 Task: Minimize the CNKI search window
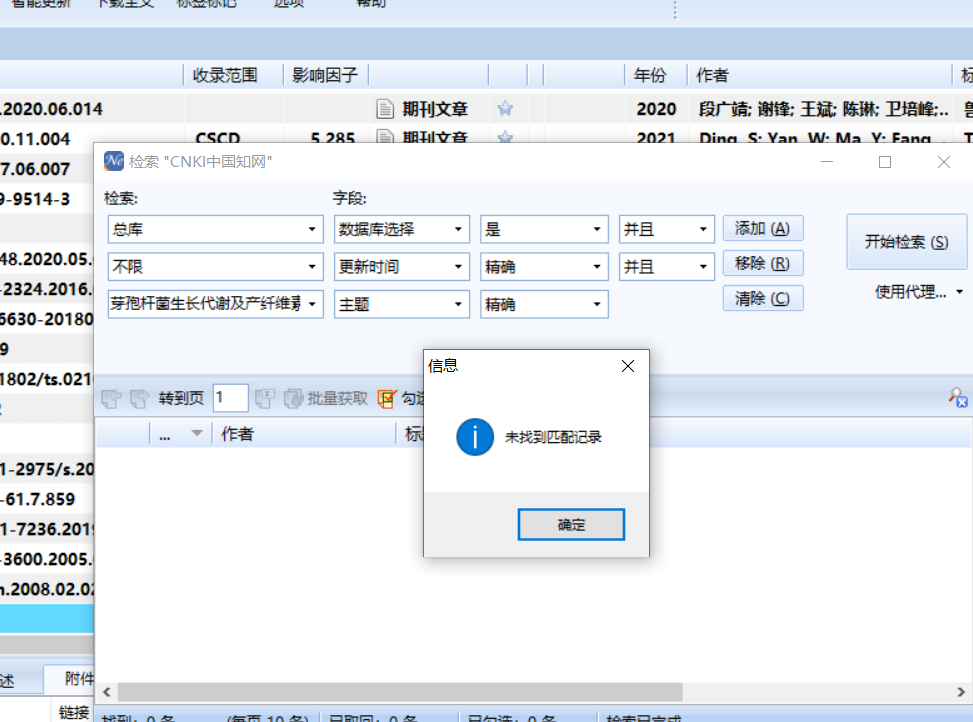tap(827, 162)
